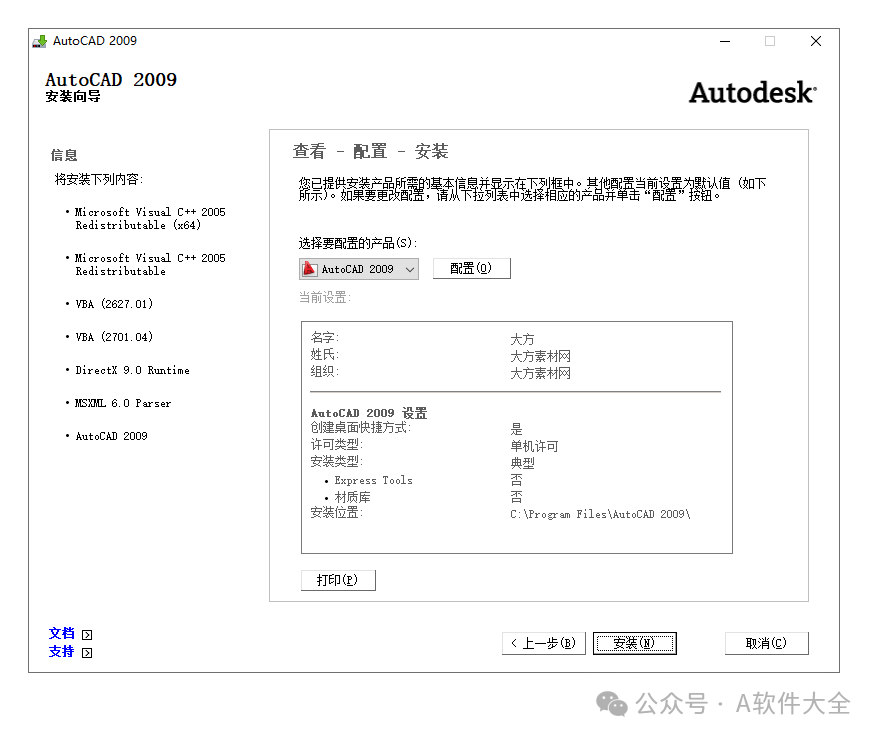Click the red AutoCAD icon in product dropdown

(309, 269)
